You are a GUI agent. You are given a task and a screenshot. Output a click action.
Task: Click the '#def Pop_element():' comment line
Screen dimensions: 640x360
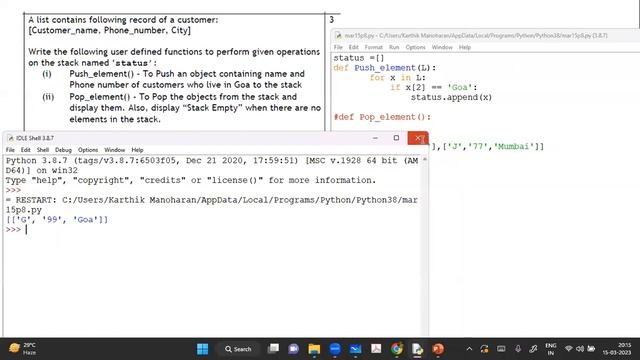(x=382, y=117)
